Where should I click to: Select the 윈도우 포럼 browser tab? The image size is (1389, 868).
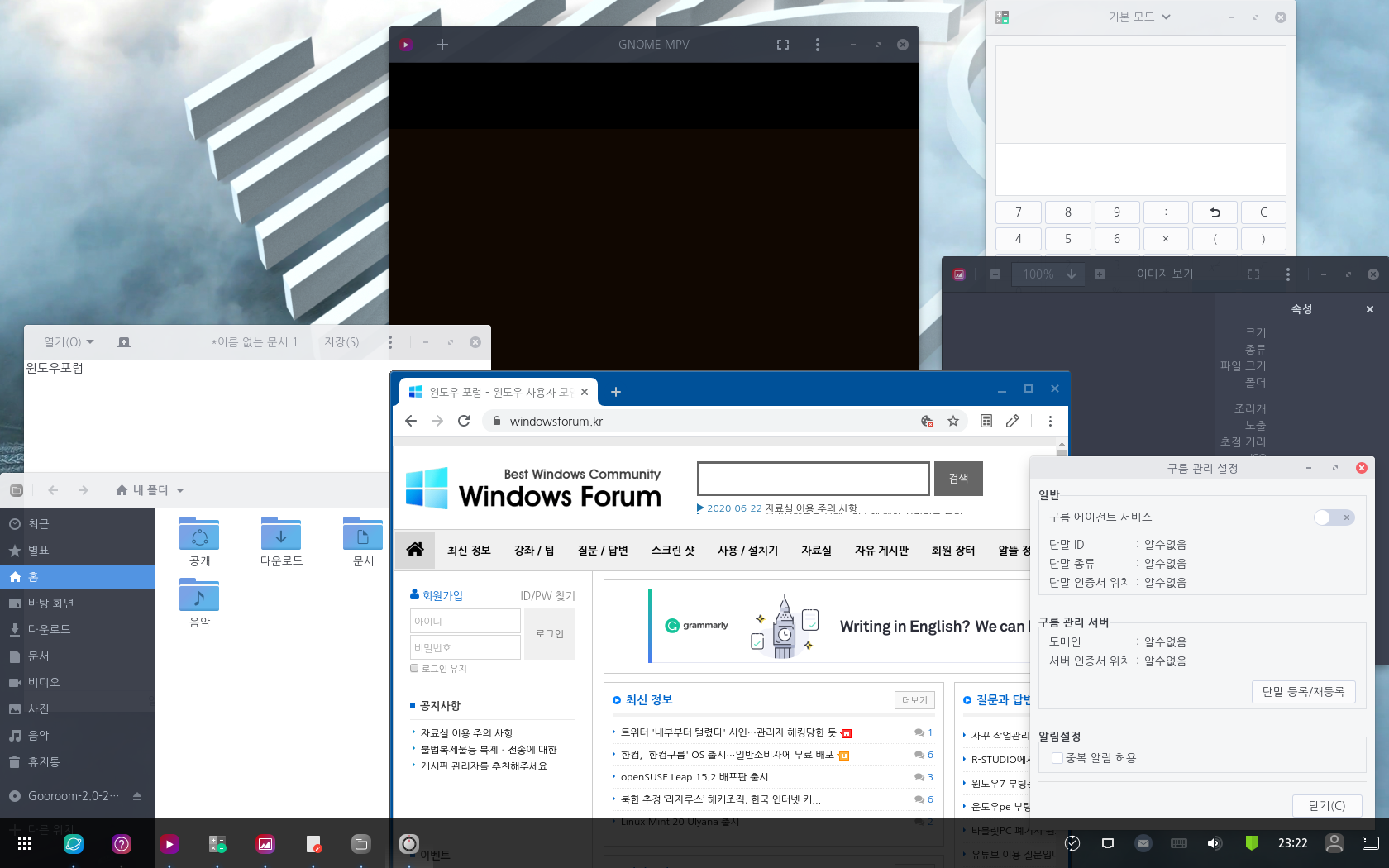point(499,392)
